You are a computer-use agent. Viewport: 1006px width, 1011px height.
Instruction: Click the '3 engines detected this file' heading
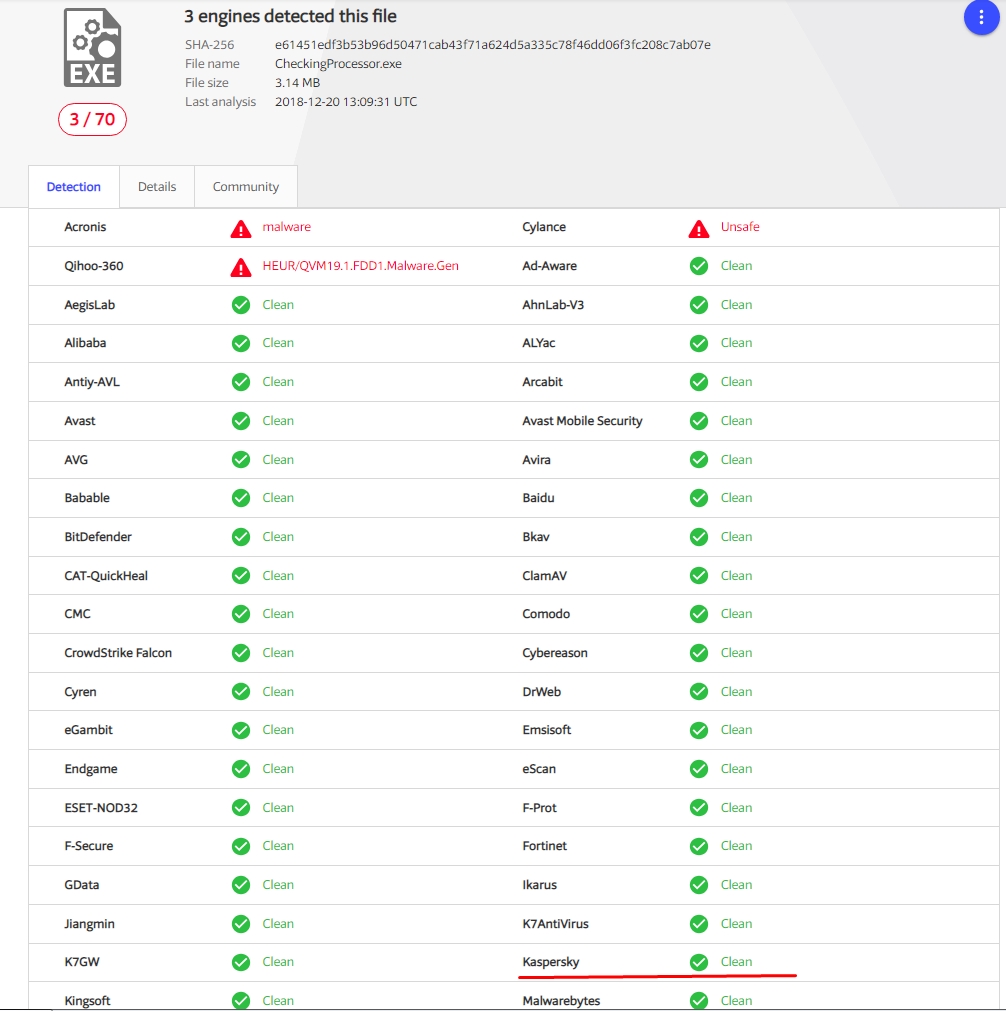coord(290,16)
